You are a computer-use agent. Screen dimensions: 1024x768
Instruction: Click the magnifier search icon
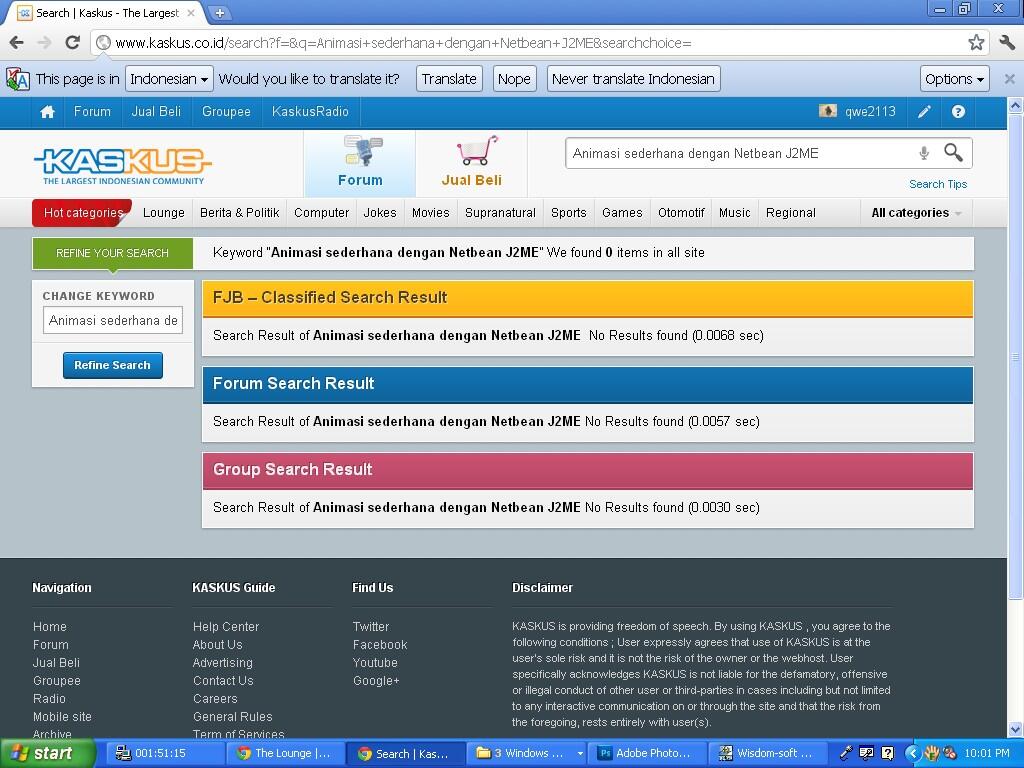coord(953,153)
